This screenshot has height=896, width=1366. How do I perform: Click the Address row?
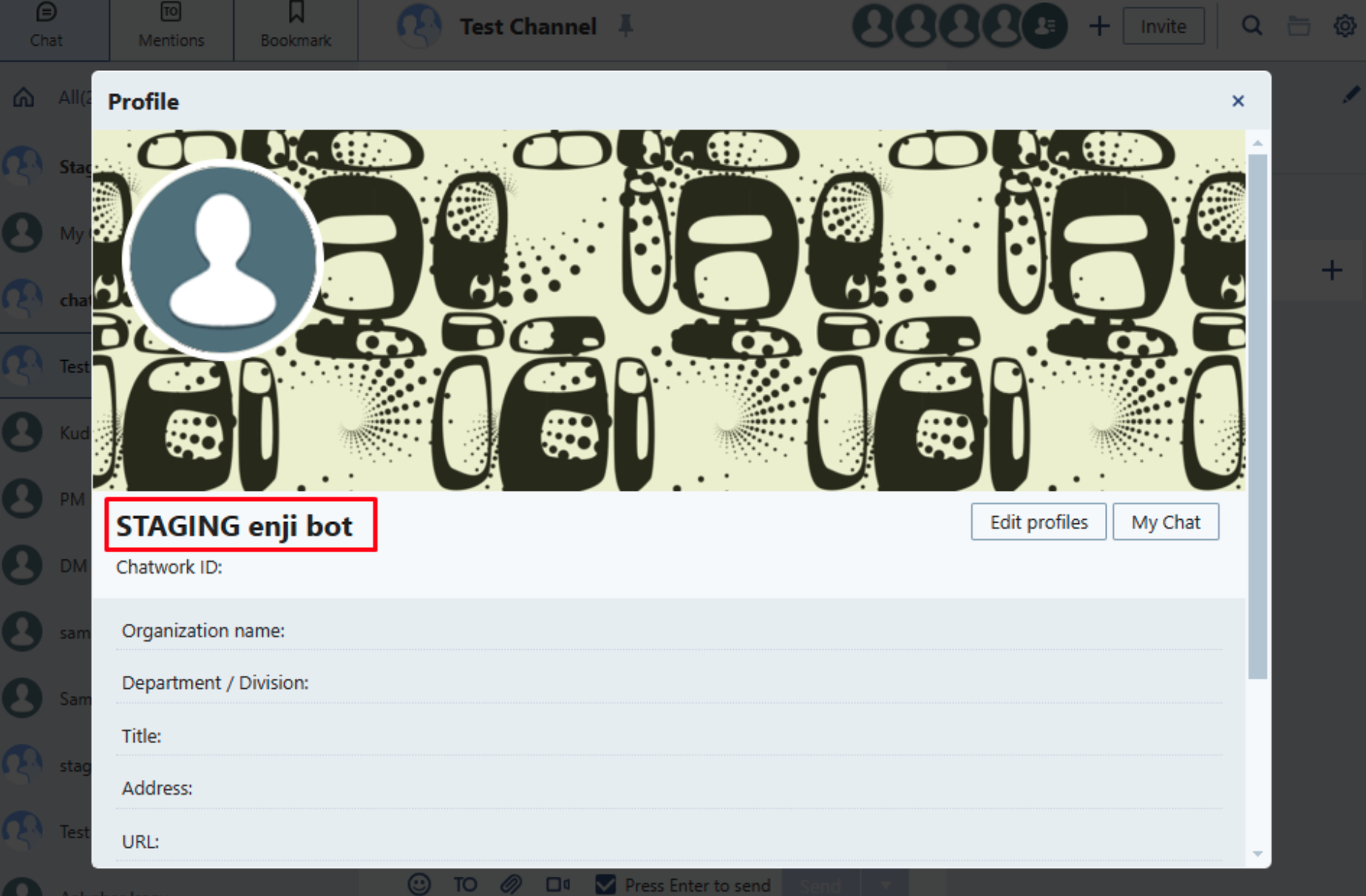tap(669, 789)
